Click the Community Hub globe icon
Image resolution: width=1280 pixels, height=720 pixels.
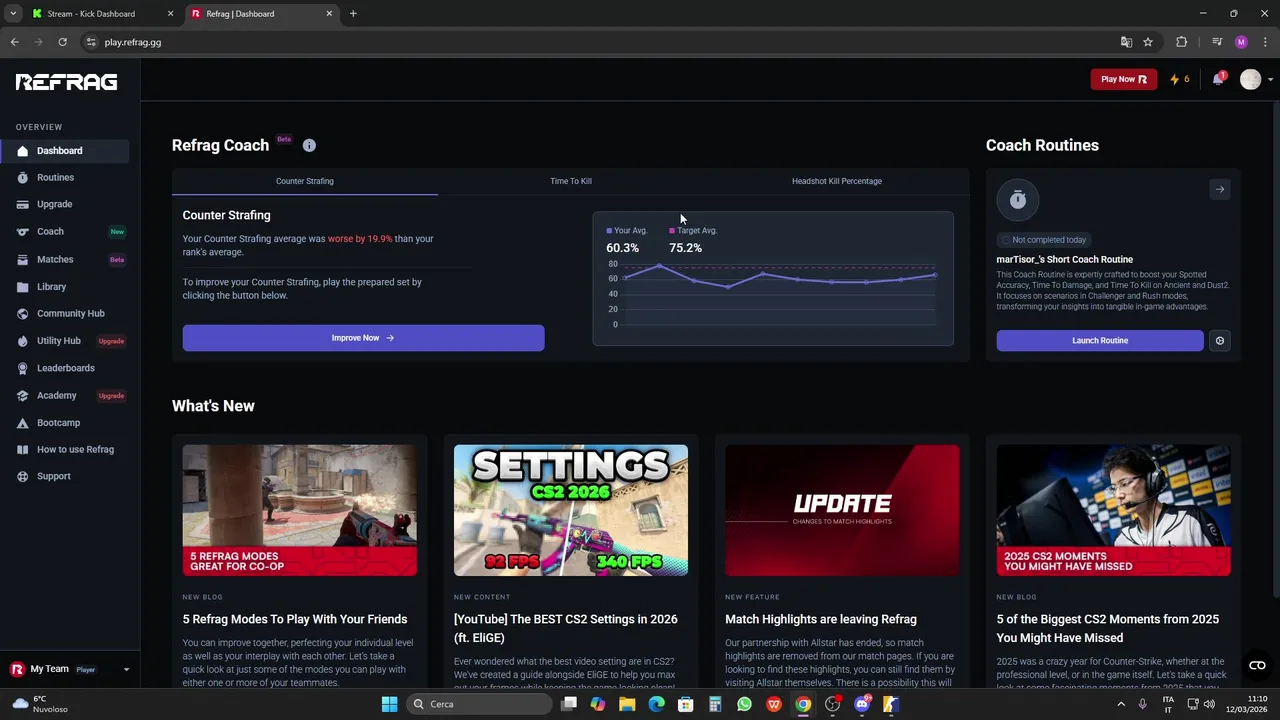[x=22, y=314]
